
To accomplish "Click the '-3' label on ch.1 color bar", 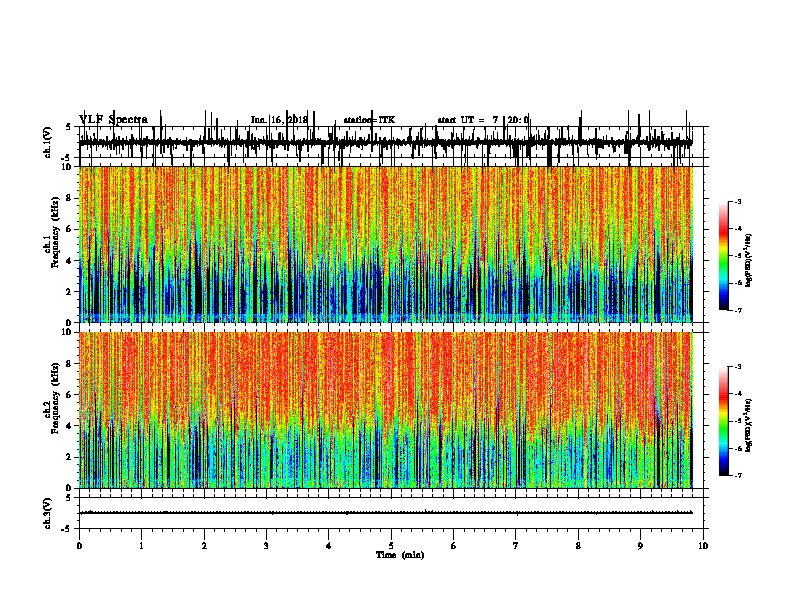I will pyautogui.click(x=738, y=201).
